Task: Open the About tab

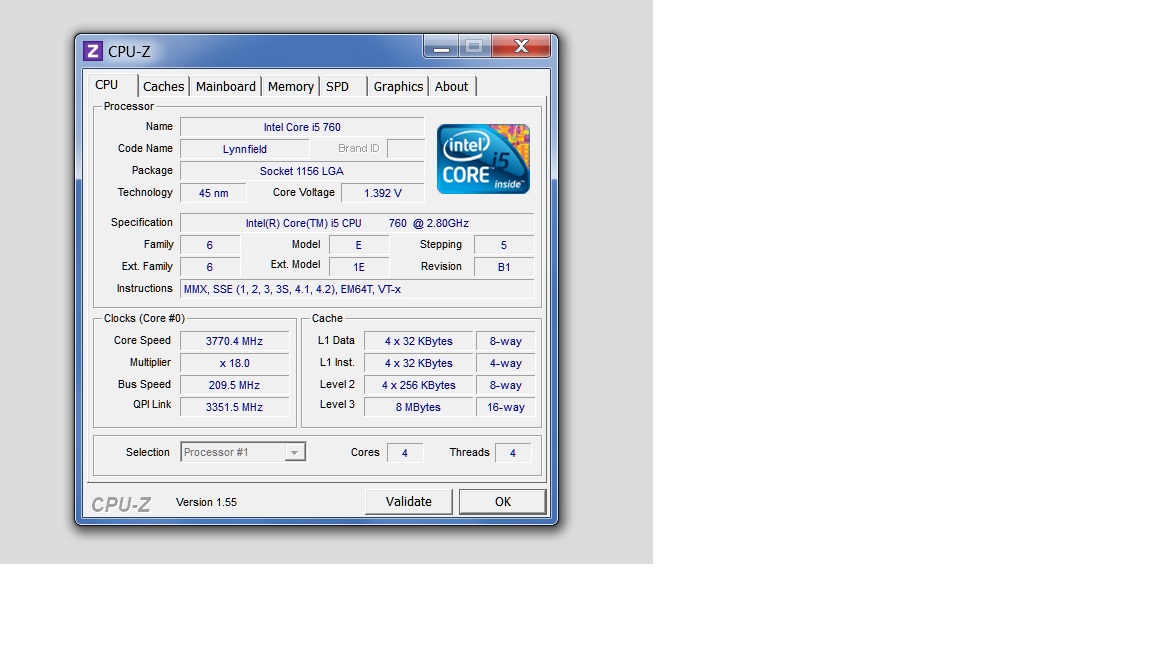Action: (451, 87)
